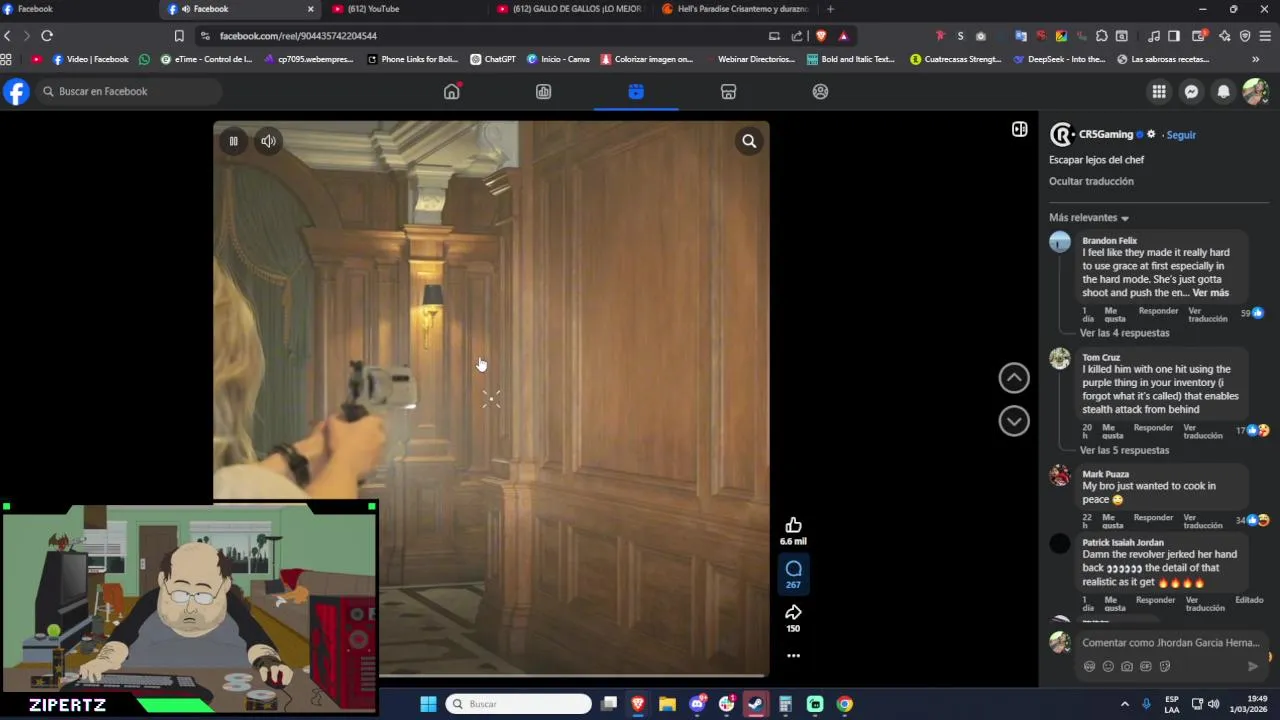The height and width of the screenshot is (720, 1280).
Task: Open ChatGPT bookmark
Action: (x=493, y=59)
